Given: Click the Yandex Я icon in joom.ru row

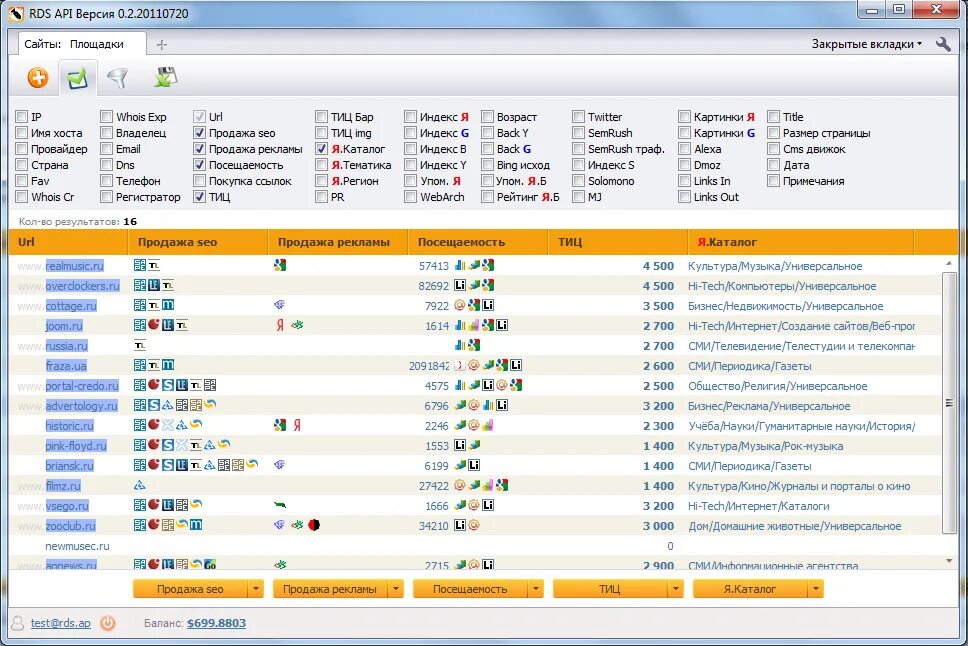Looking at the screenshot, I should click(x=280, y=325).
